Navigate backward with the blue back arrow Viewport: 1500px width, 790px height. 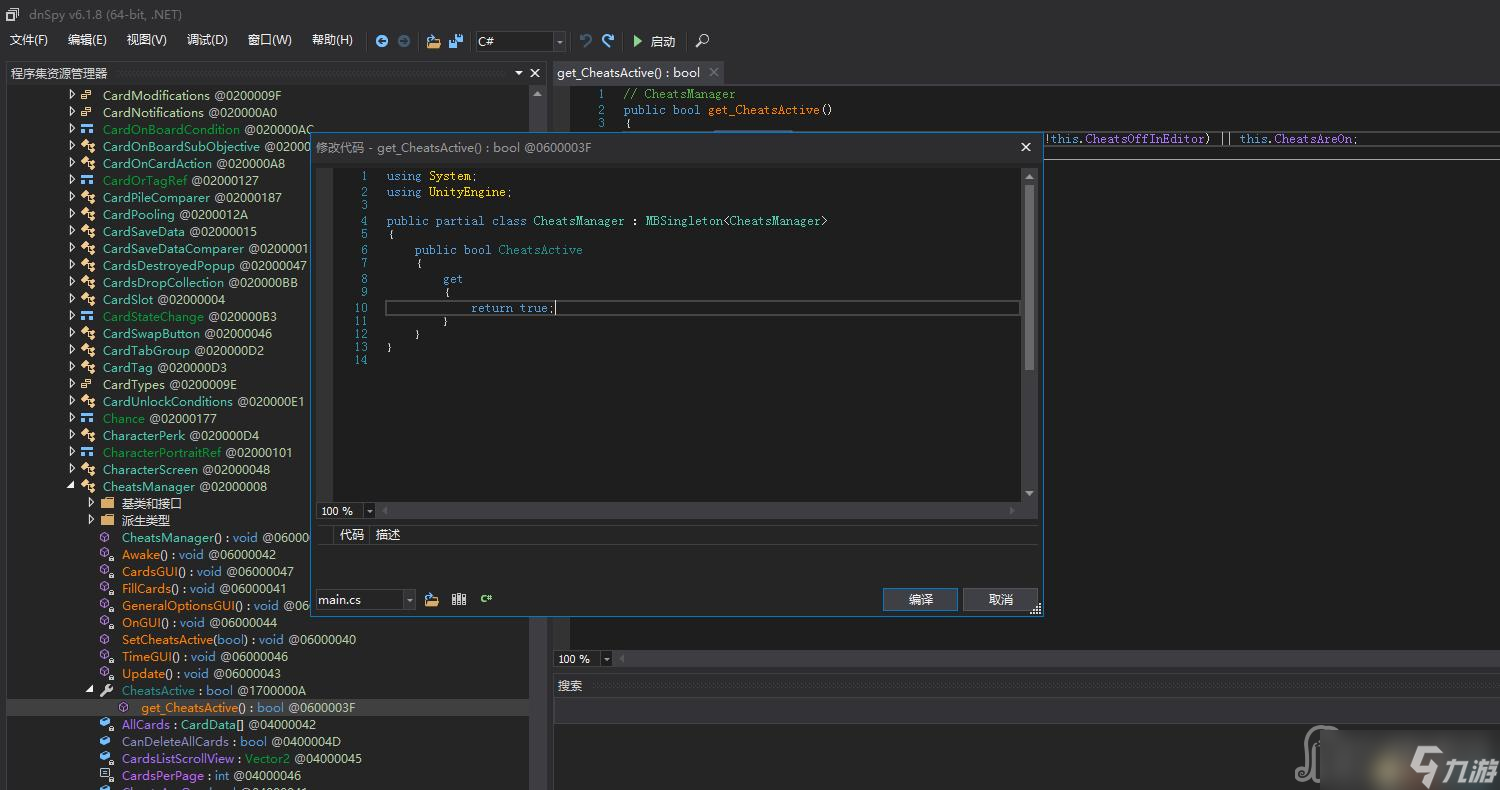[382, 41]
